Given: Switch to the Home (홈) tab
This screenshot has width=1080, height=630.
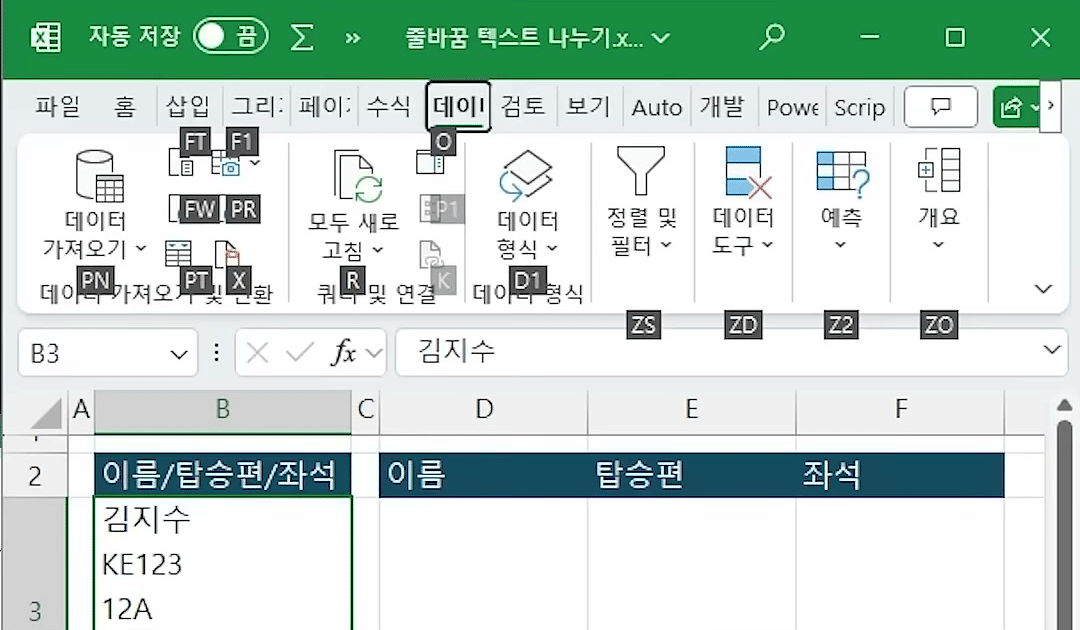Looking at the screenshot, I should pyautogui.click(x=125, y=107).
